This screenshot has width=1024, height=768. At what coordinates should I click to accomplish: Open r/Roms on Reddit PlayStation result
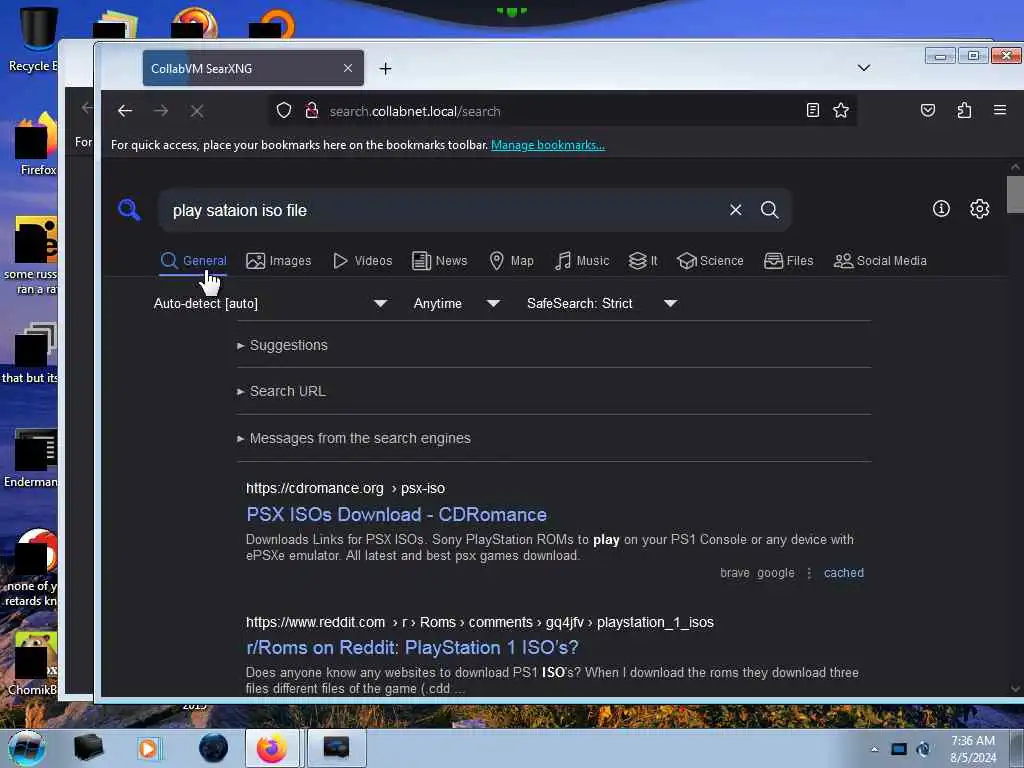412,647
